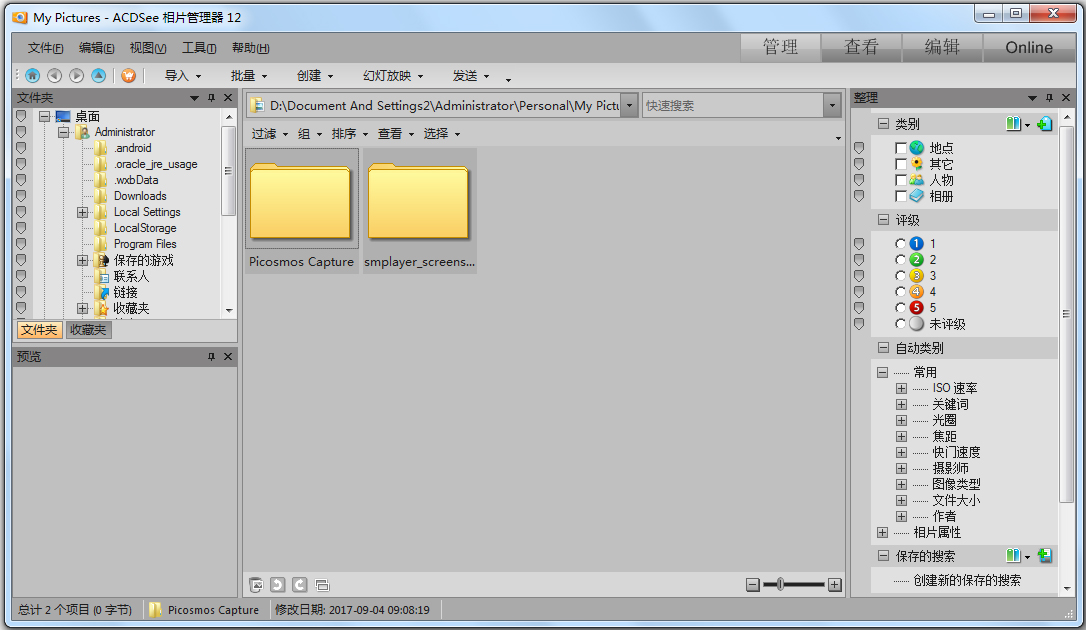
Task: Open the 工具(T) menu
Action: coord(199,48)
